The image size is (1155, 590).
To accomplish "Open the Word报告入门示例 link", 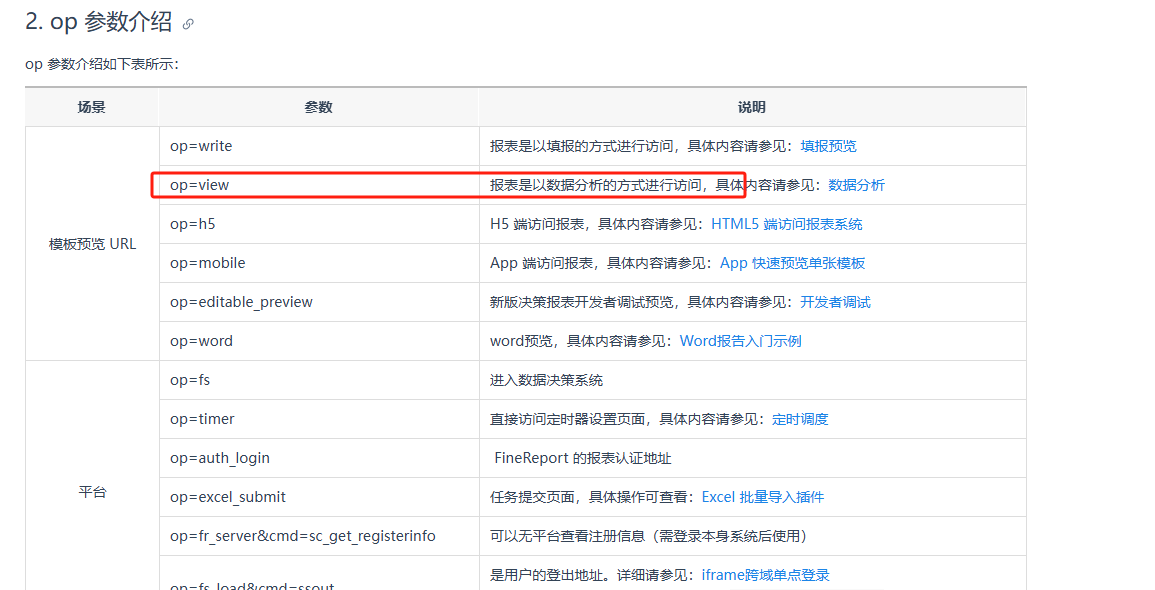I will coord(740,341).
